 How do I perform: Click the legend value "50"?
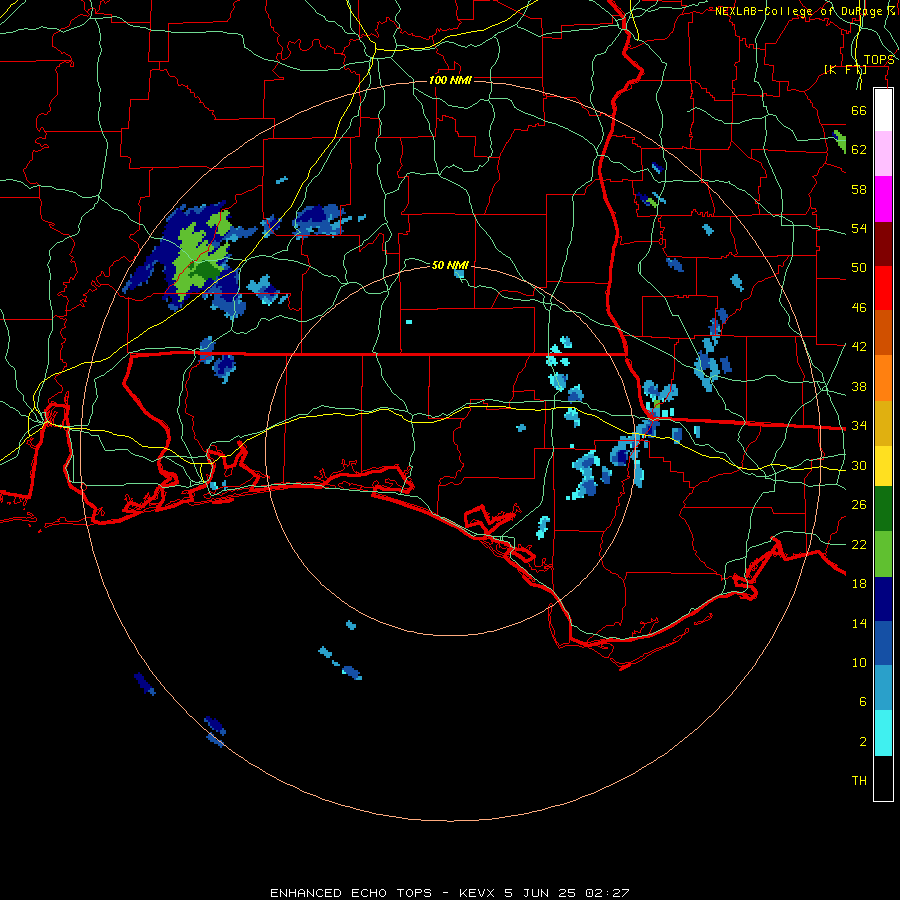(859, 268)
